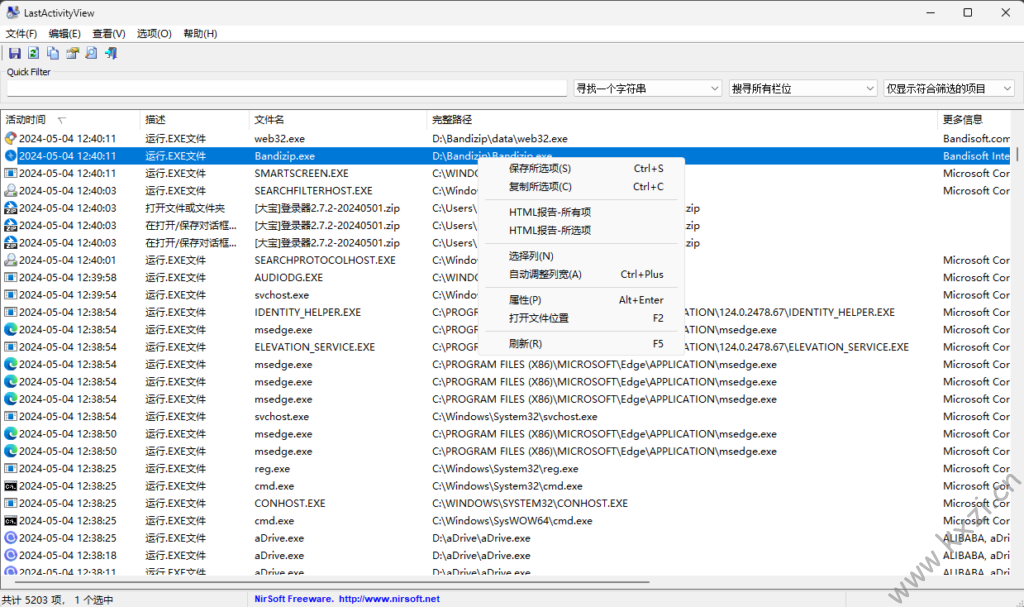Select the reg.exe file name cell
Viewport: 1024px width, 607px height.
(272, 468)
